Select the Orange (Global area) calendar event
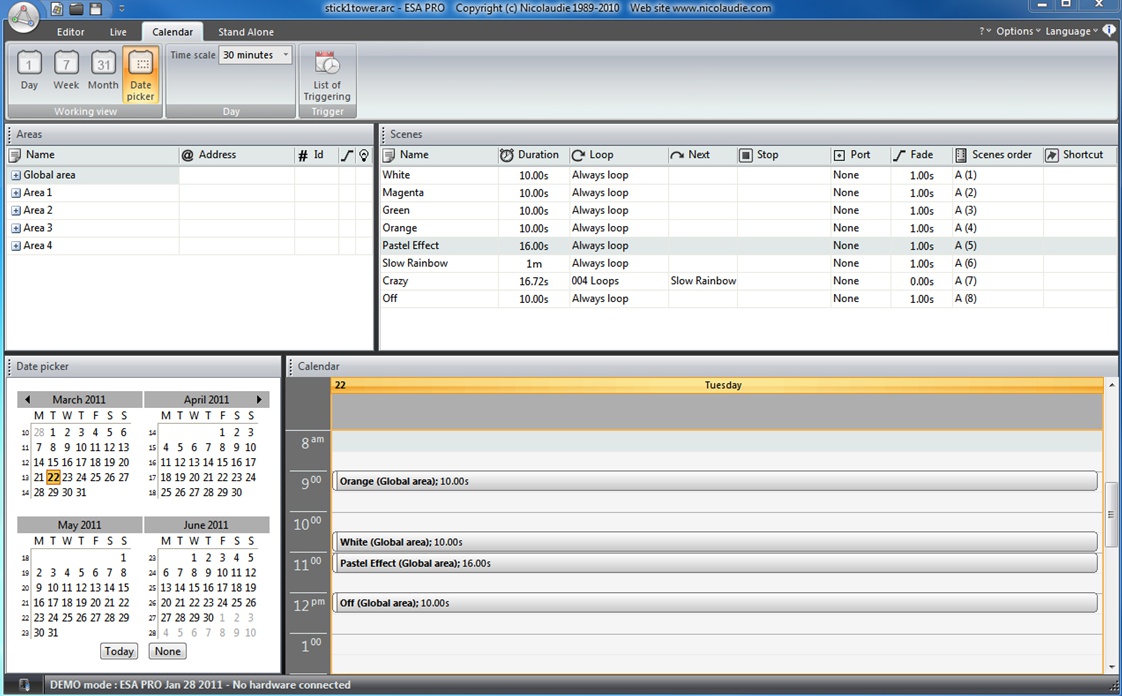 tap(714, 481)
